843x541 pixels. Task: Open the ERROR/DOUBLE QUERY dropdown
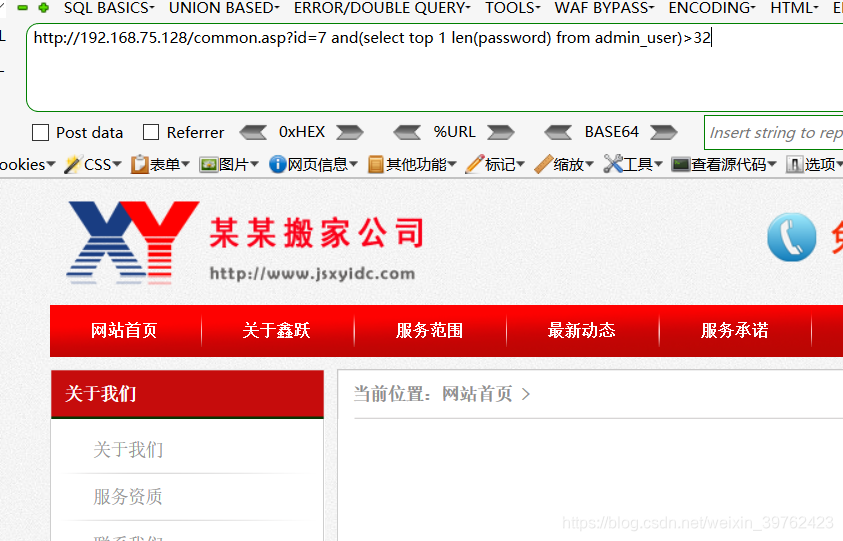coord(382,8)
